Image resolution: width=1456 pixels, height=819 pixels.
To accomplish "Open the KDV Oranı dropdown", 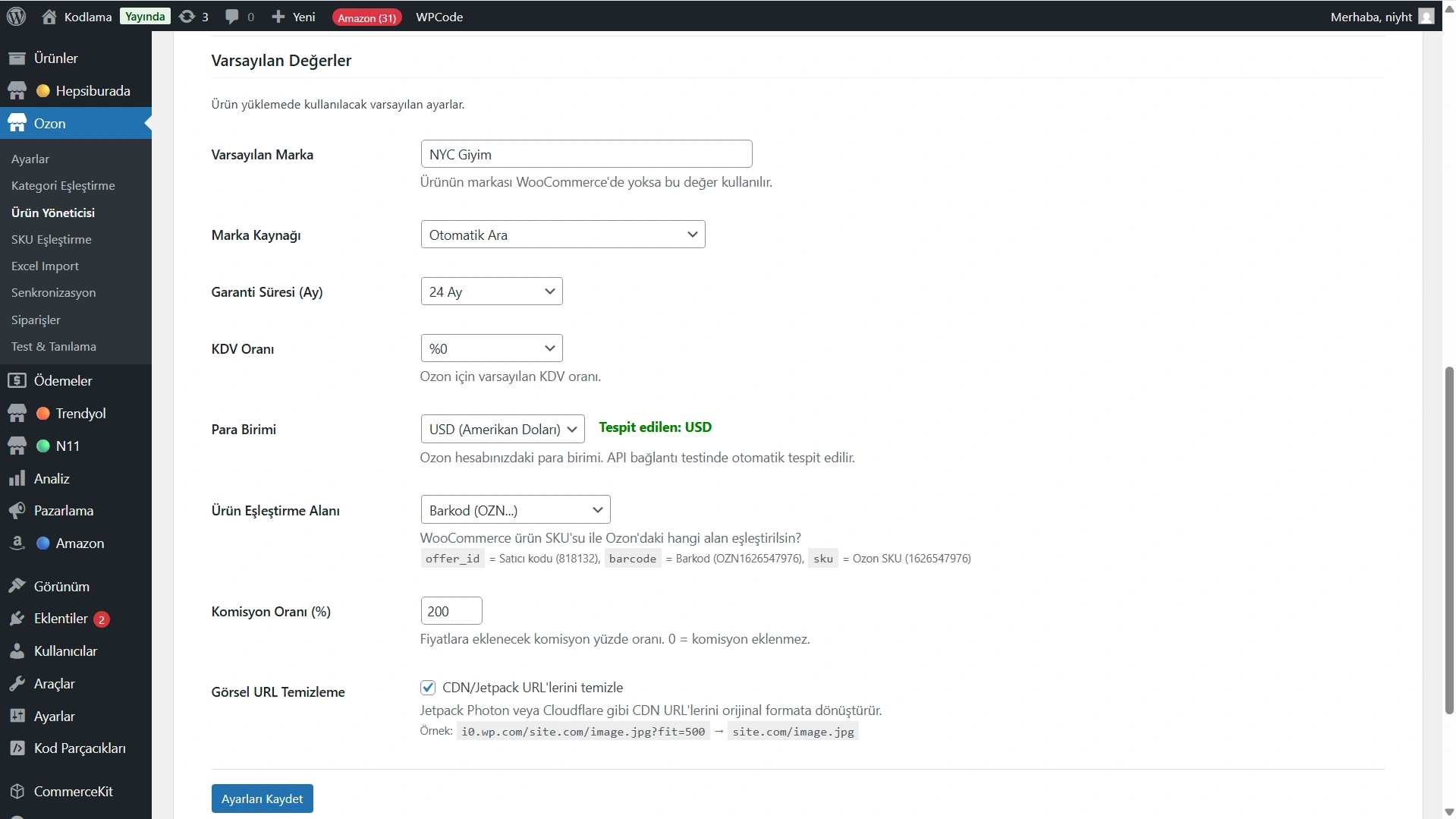I will coord(491,348).
